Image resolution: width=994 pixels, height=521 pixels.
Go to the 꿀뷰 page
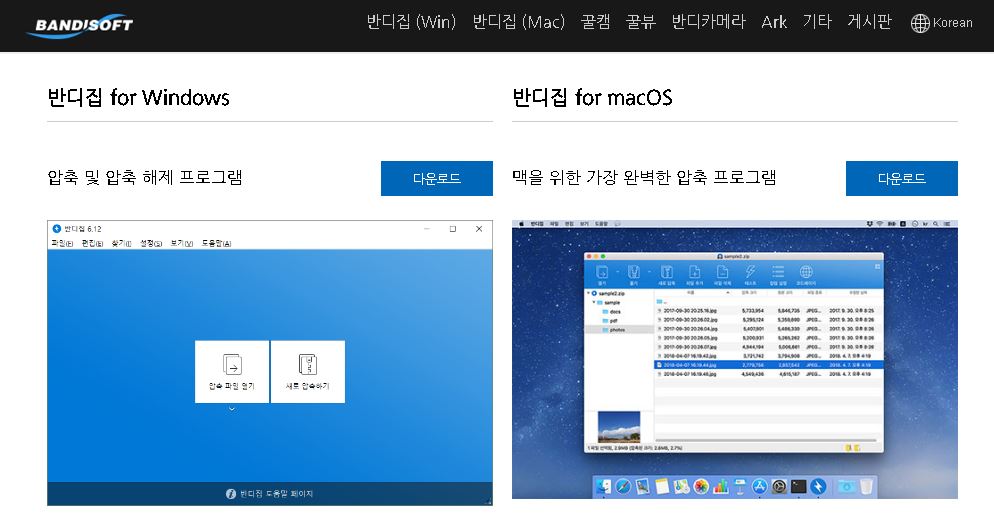(x=641, y=22)
